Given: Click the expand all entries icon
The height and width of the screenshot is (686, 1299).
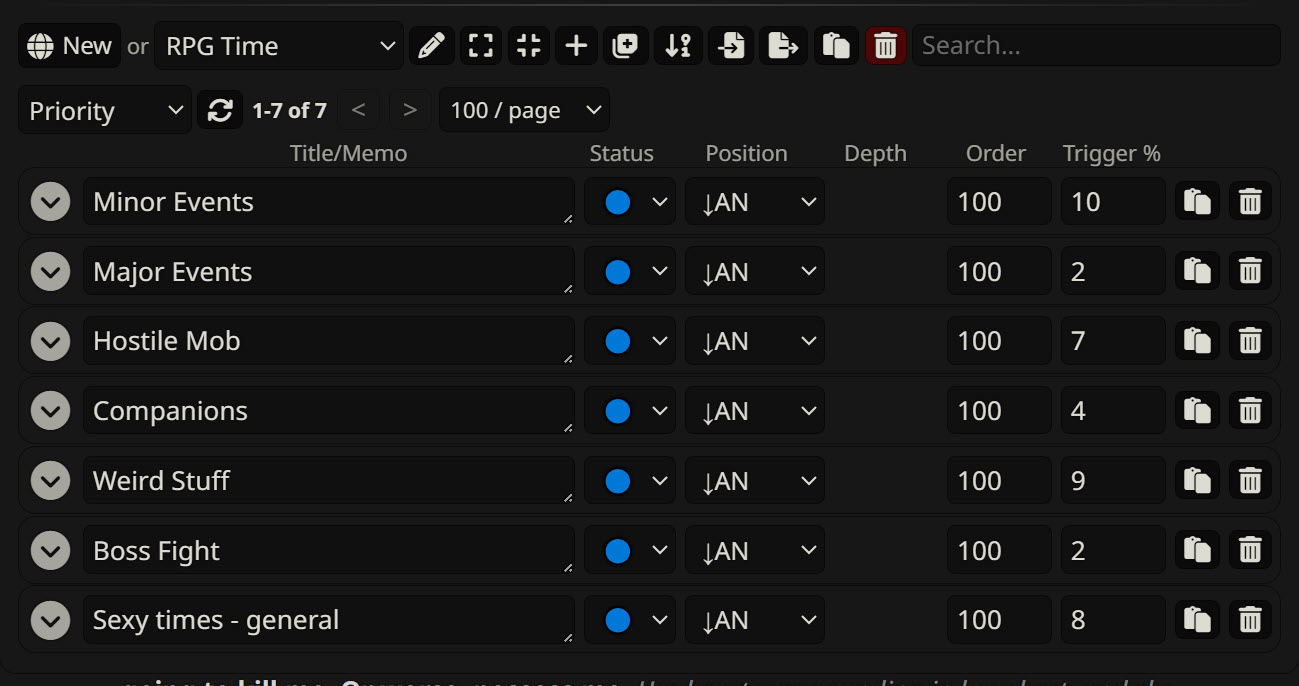Looking at the screenshot, I should point(481,46).
